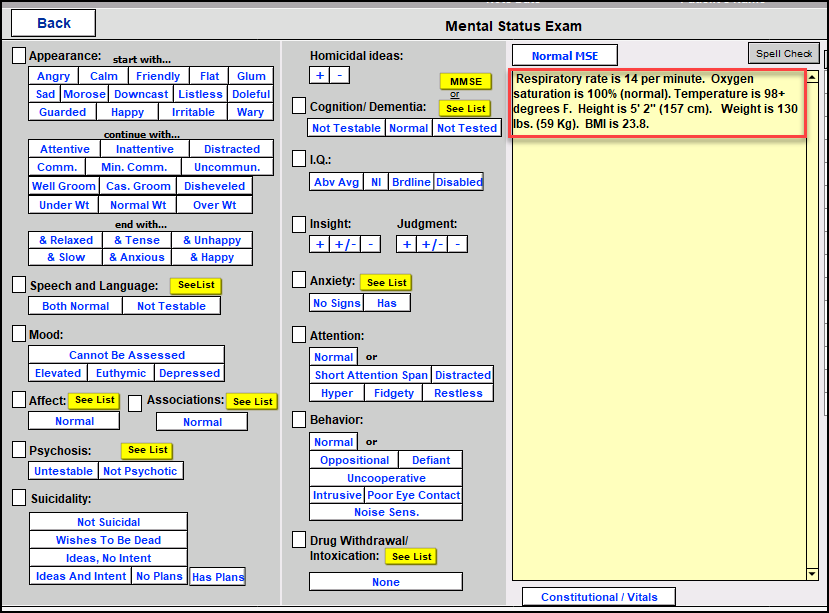This screenshot has width=829, height=613.
Task: Open the See List for Affect
Action: tap(95, 400)
